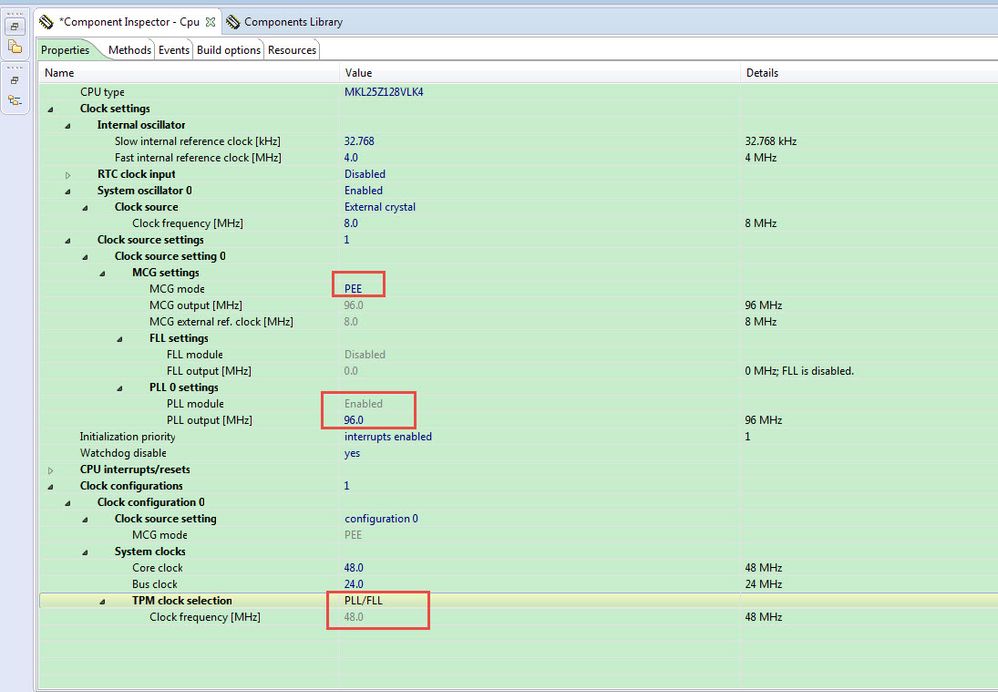Change the MCG mode PEE value
The image size is (998, 692).
[353, 289]
